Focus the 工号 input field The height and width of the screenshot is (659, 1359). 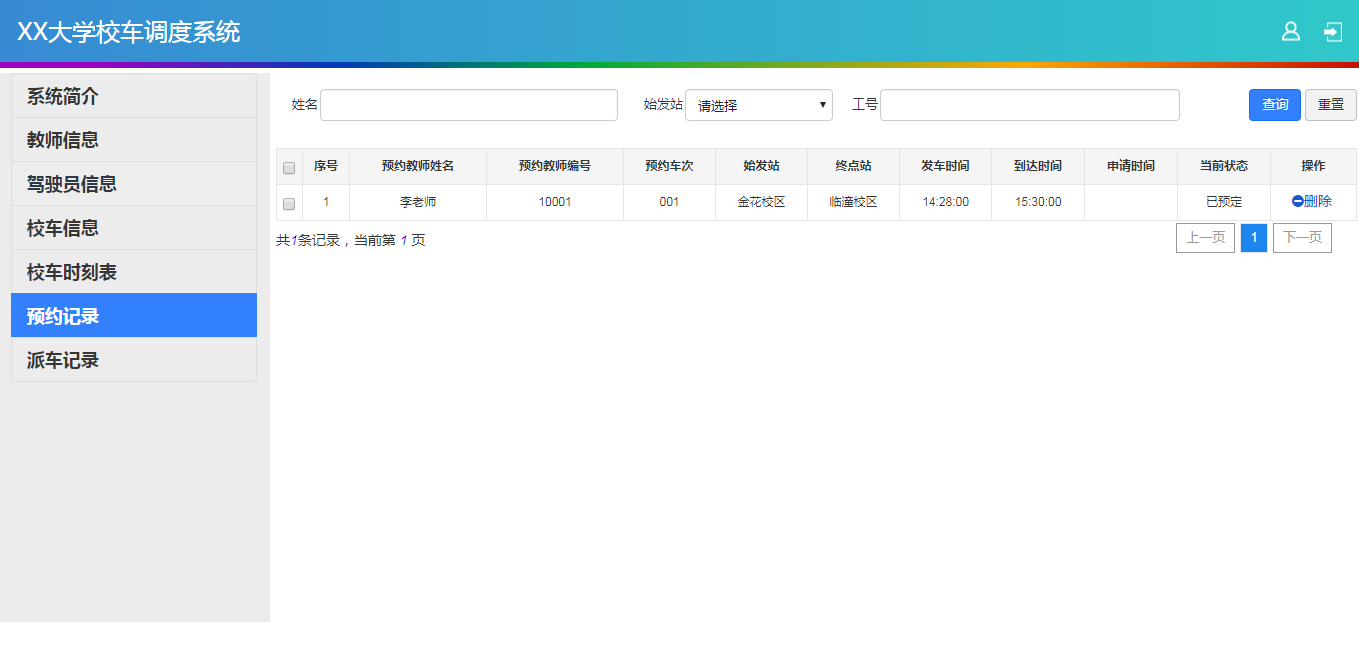tap(1030, 105)
